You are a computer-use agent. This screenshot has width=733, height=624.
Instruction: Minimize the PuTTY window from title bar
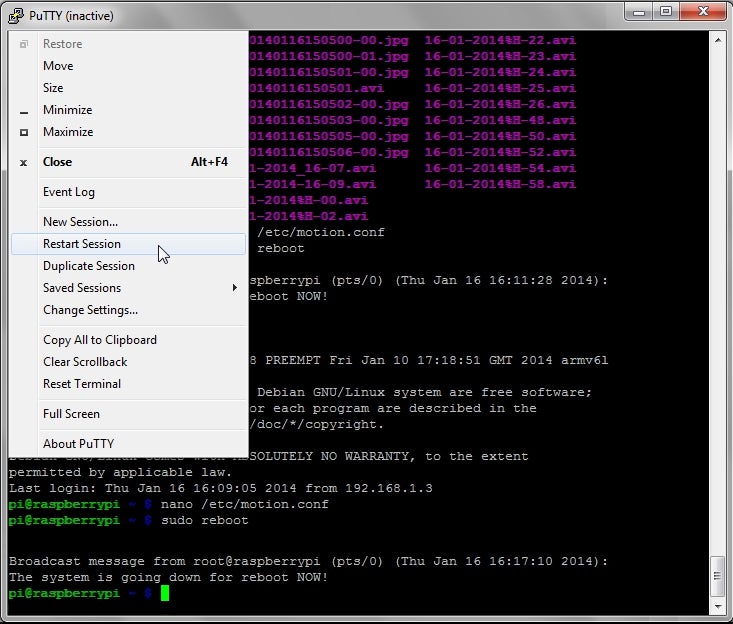coord(639,12)
